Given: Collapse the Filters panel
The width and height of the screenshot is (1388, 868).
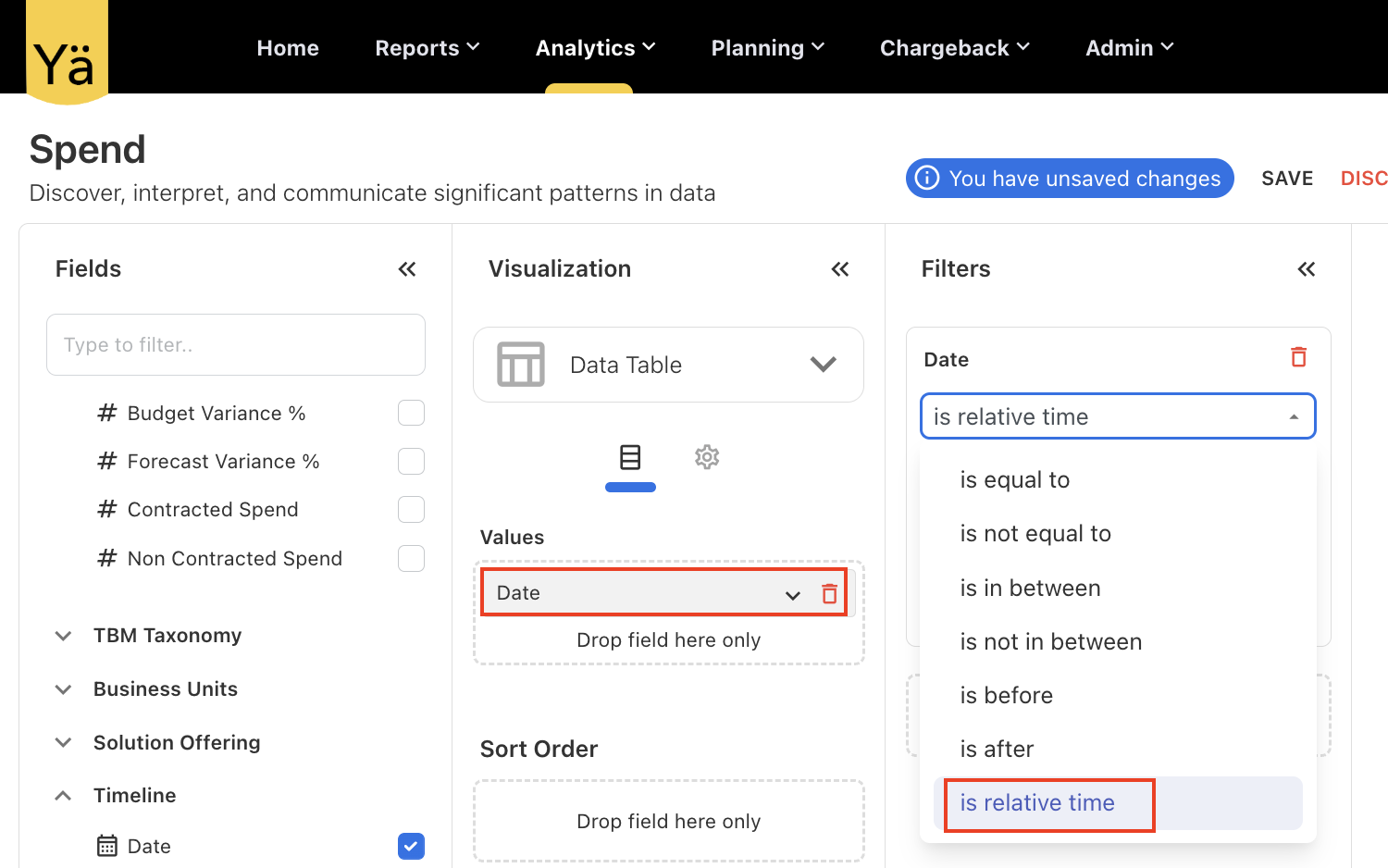Looking at the screenshot, I should tap(1306, 269).
